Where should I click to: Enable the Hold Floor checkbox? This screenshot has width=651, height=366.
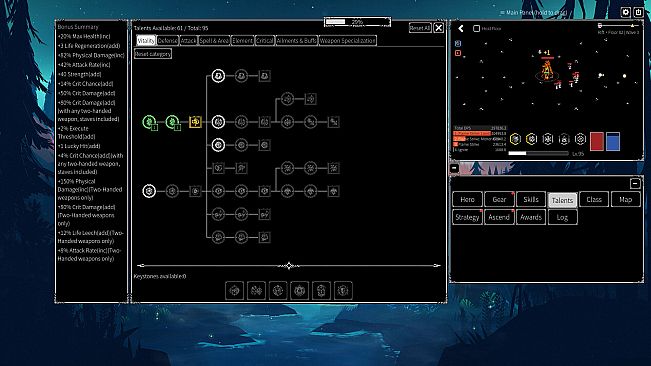477,28
